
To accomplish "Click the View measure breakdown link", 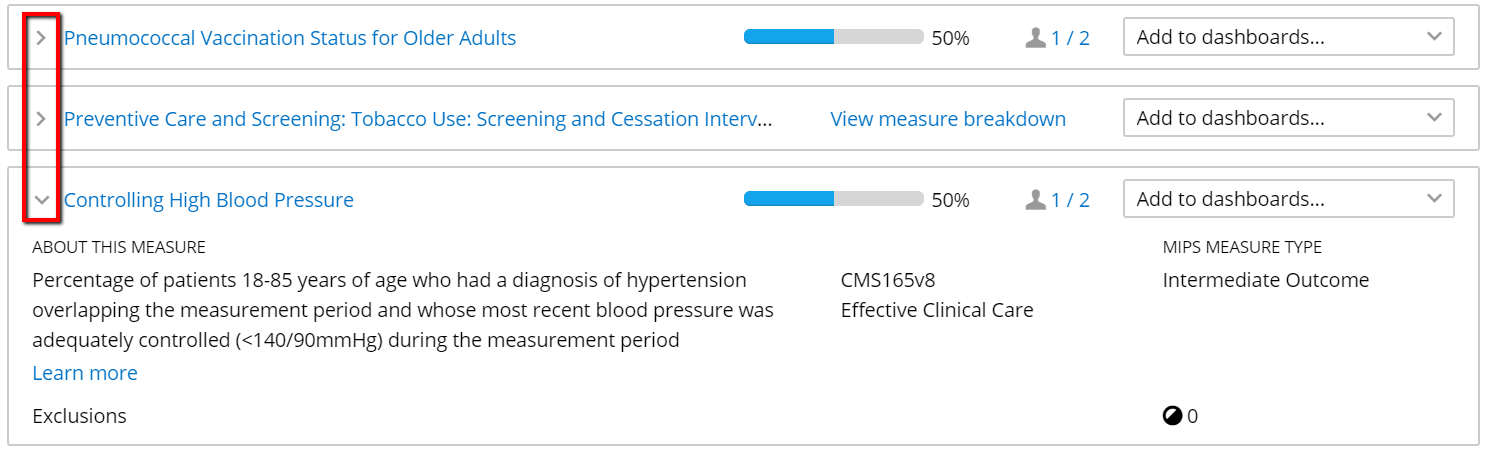I will point(948,119).
